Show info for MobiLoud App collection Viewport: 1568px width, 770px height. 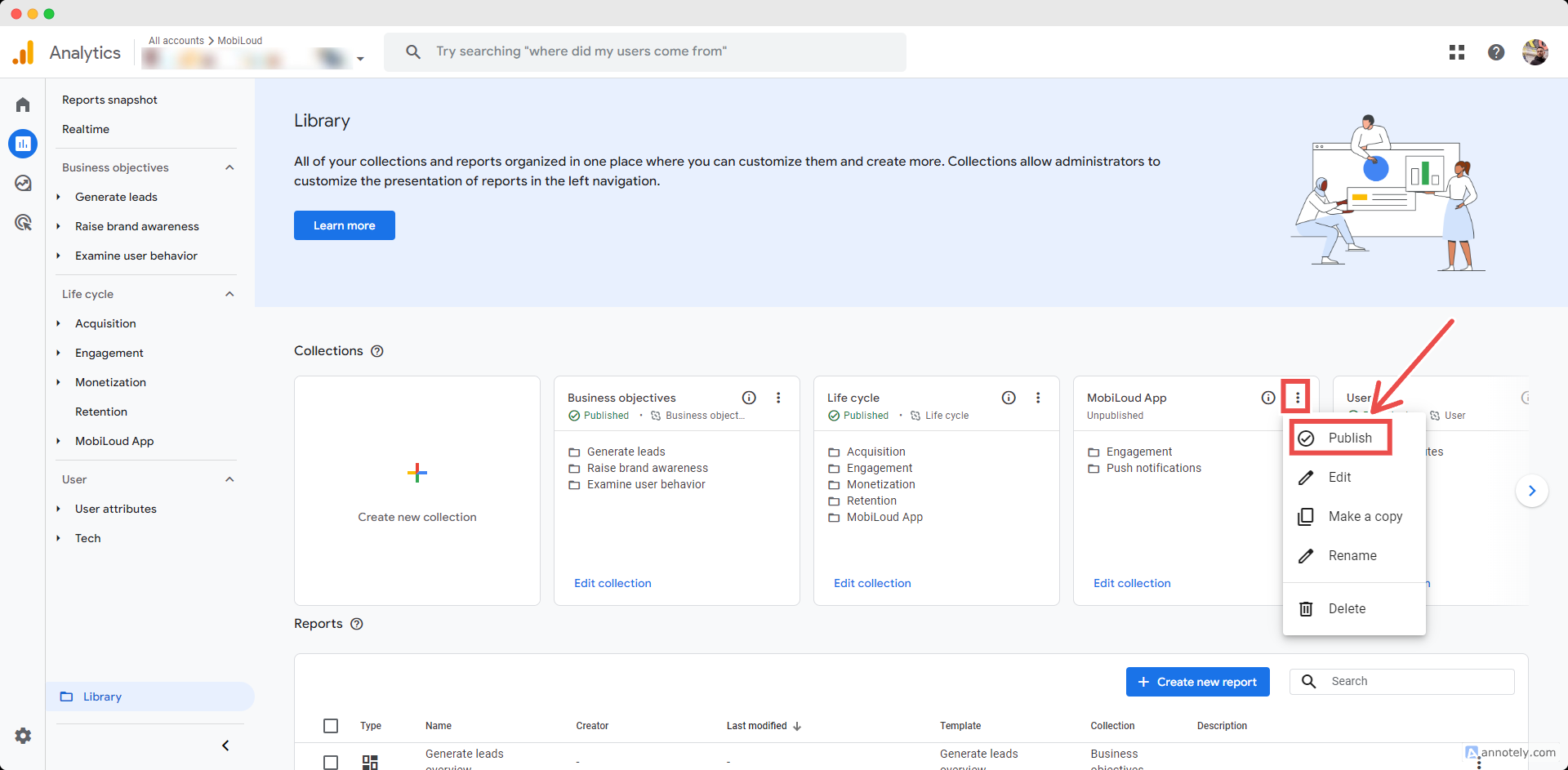click(x=1268, y=398)
